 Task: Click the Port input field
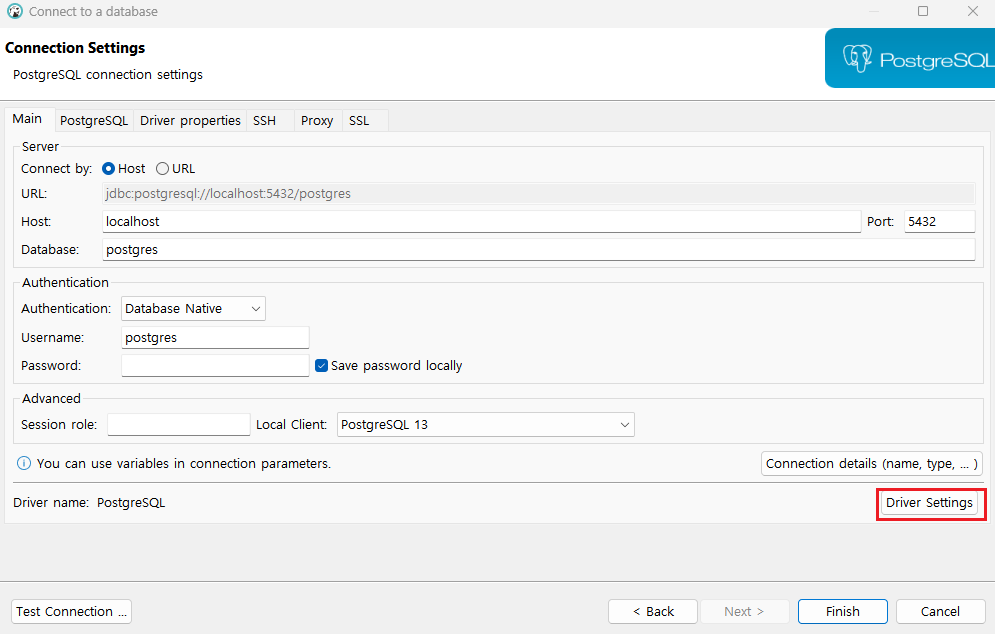(x=939, y=221)
